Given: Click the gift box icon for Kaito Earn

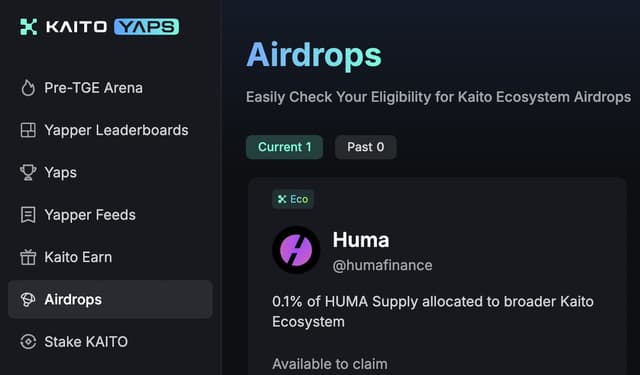Looking at the screenshot, I should 28,257.
